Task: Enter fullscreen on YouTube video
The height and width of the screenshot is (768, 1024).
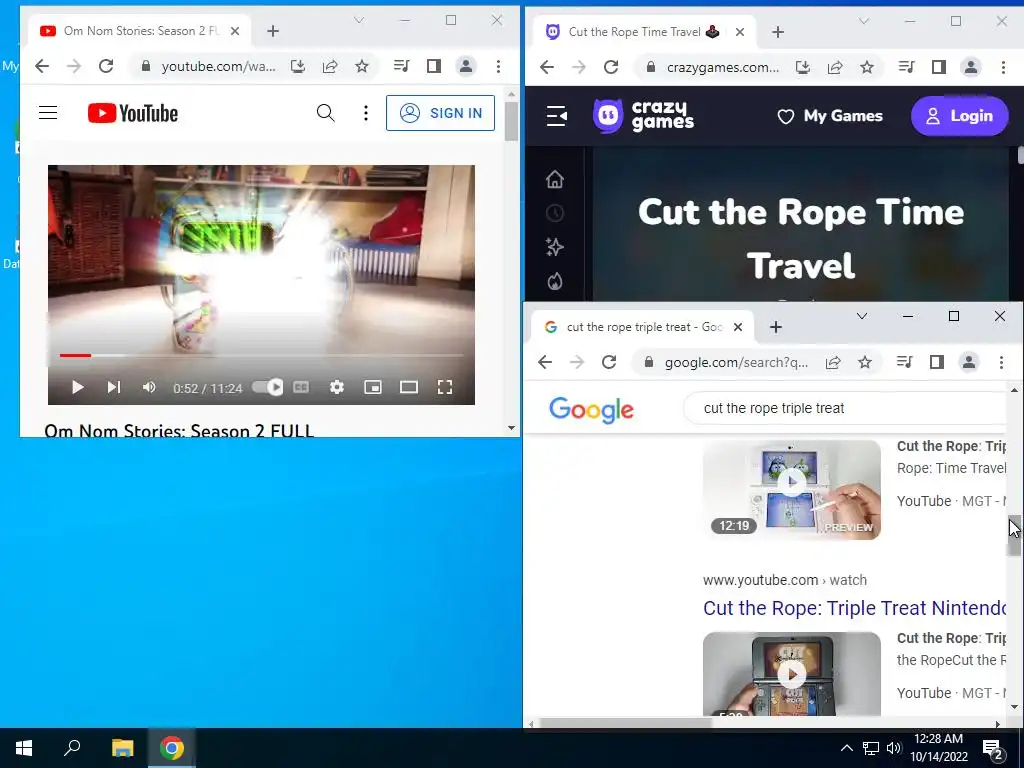Action: (x=445, y=387)
